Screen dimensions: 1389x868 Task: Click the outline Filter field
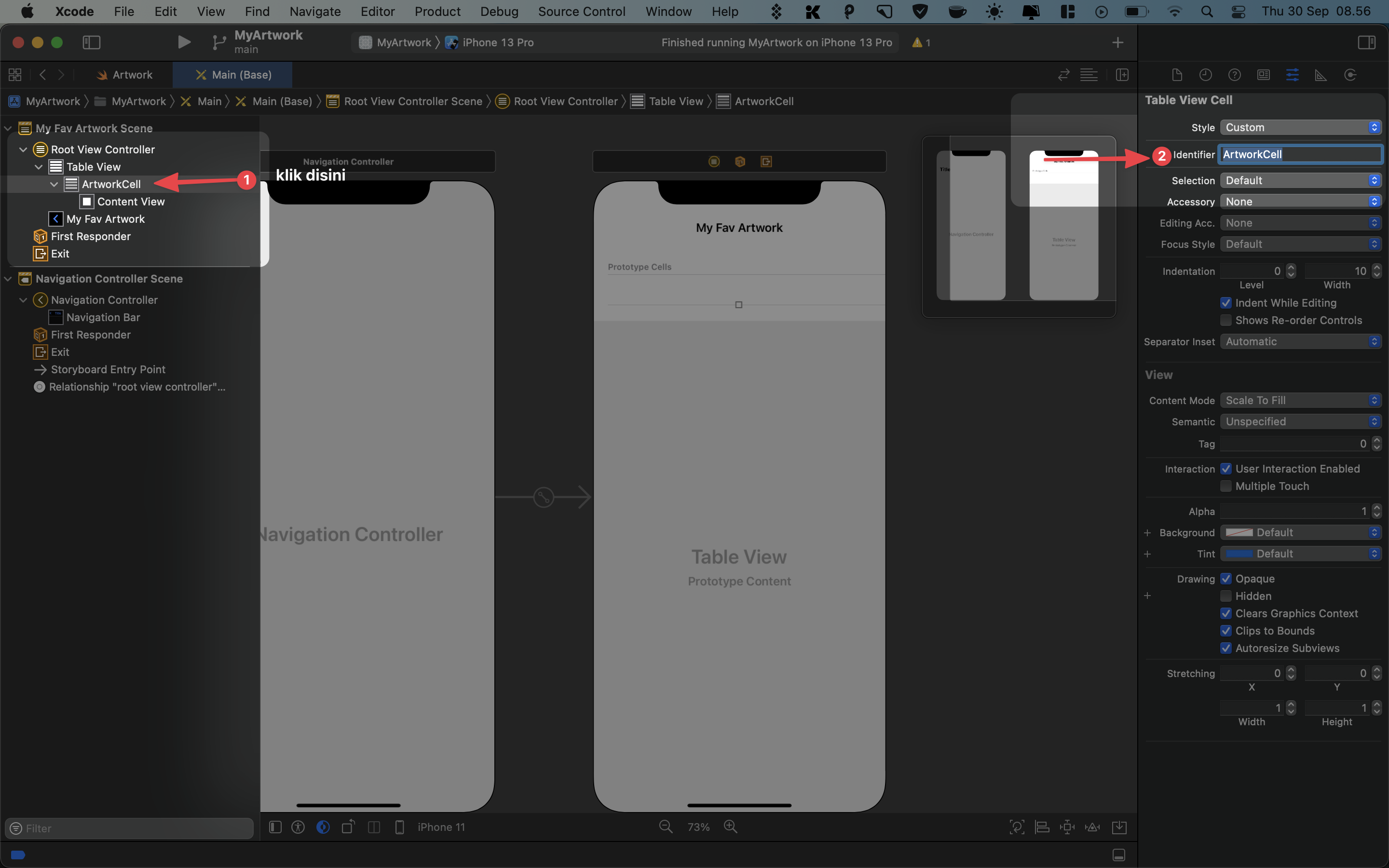pos(129,828)
